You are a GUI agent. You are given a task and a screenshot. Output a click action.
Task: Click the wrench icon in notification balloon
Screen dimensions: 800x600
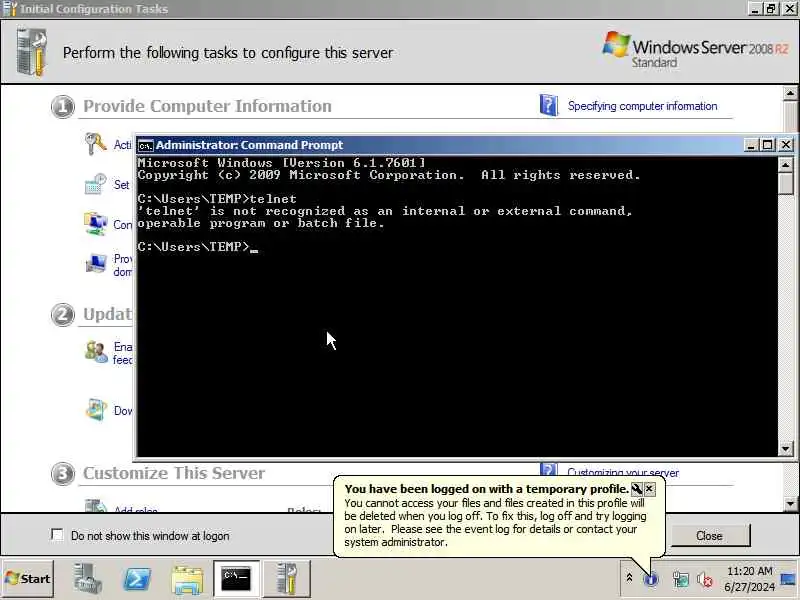point(636,489)
